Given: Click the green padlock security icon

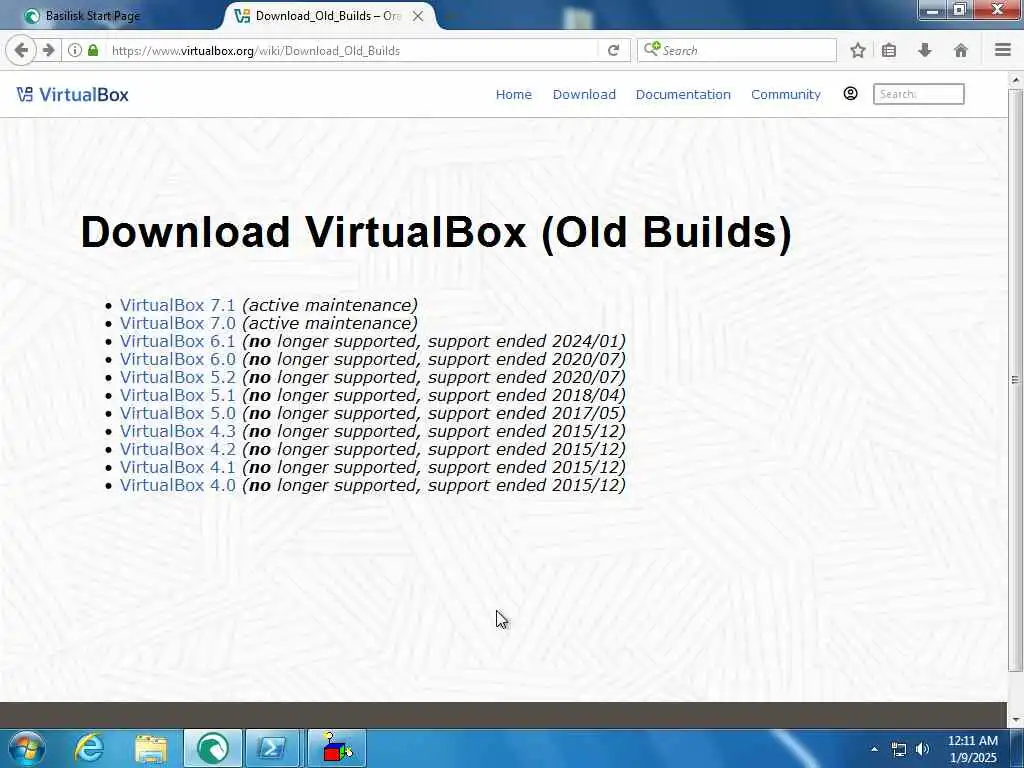Looking at the screenshot, I should tap(93, 50).
